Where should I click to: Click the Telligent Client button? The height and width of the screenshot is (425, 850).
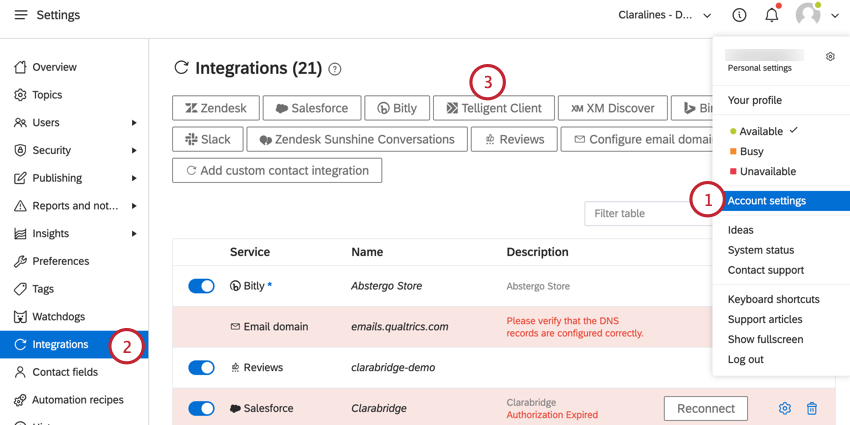coord(494,108)
